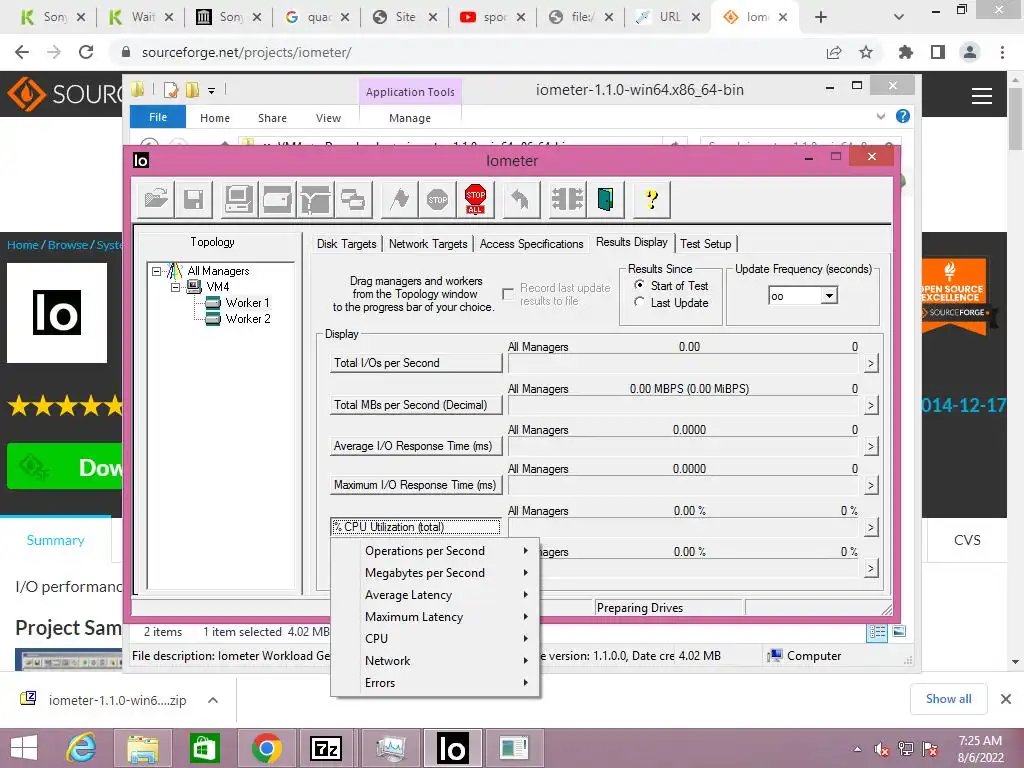Image resolution: width=1024 pixels, height=768 pixels.
Task: Open Network submenu in popup
Action: point(435,661)
